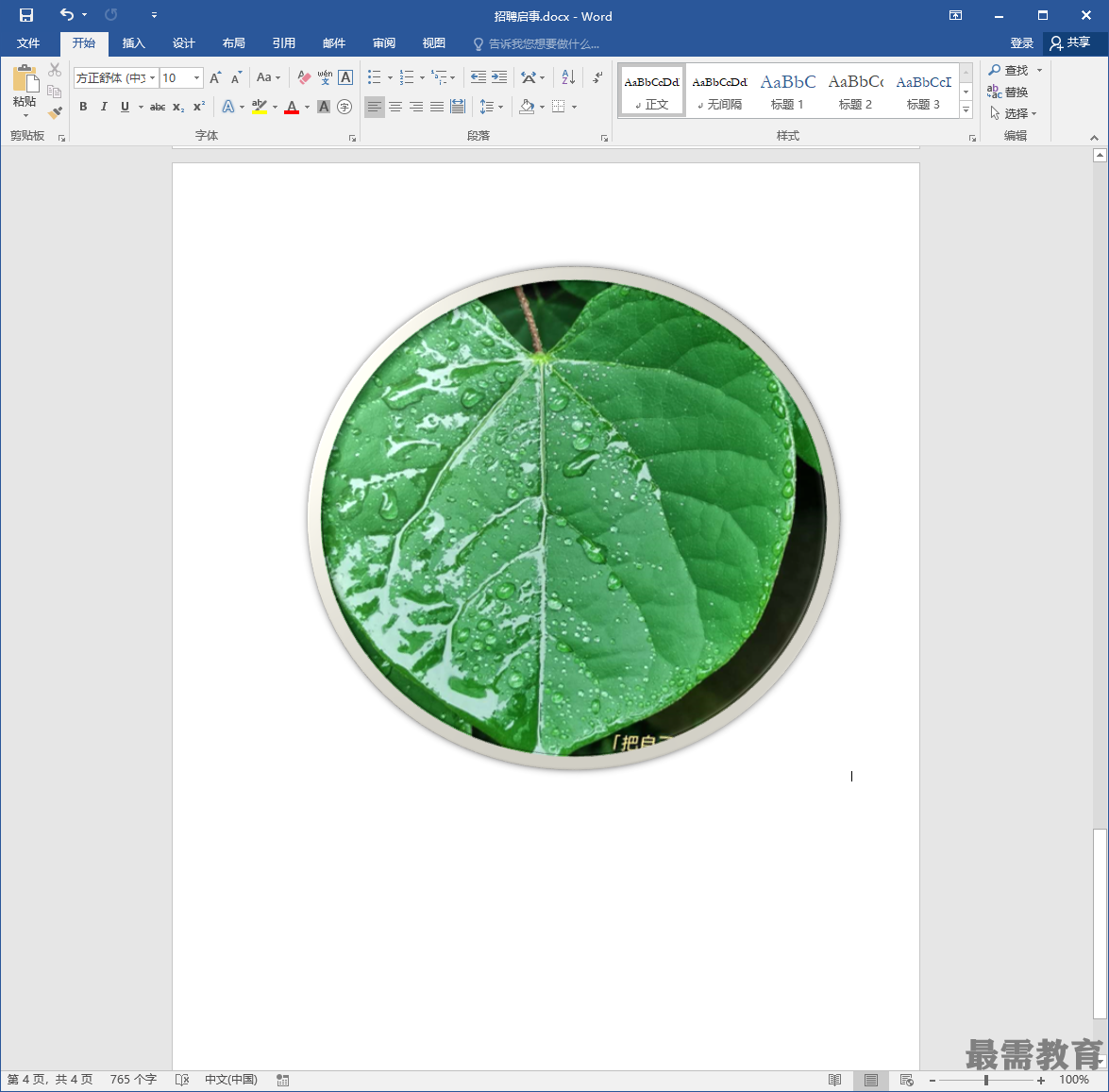Switch to Web Layout view
The width and height of the screenshot is (1109, 1092).
coord(907,1080)
